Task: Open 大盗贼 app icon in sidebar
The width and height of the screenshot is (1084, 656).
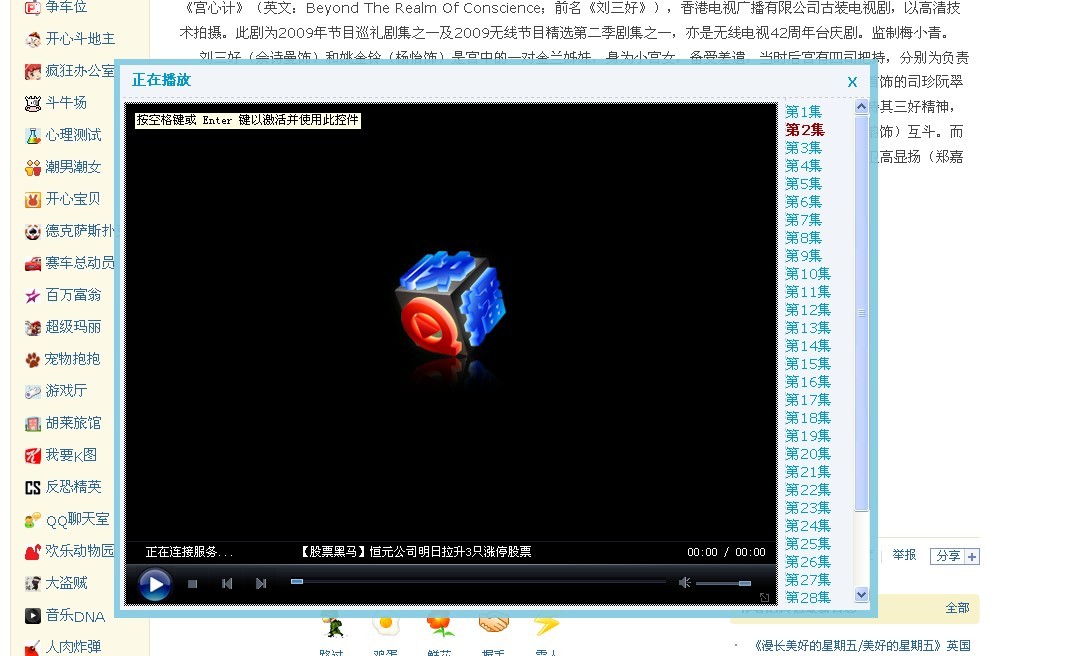Action: click(32, 583)
